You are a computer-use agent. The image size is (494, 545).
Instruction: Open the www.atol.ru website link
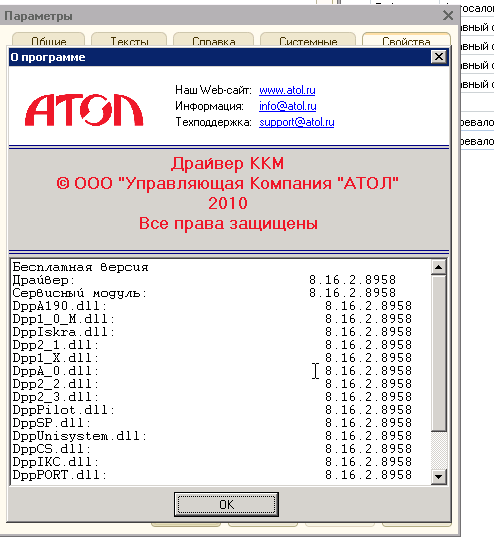coord(287,90)
